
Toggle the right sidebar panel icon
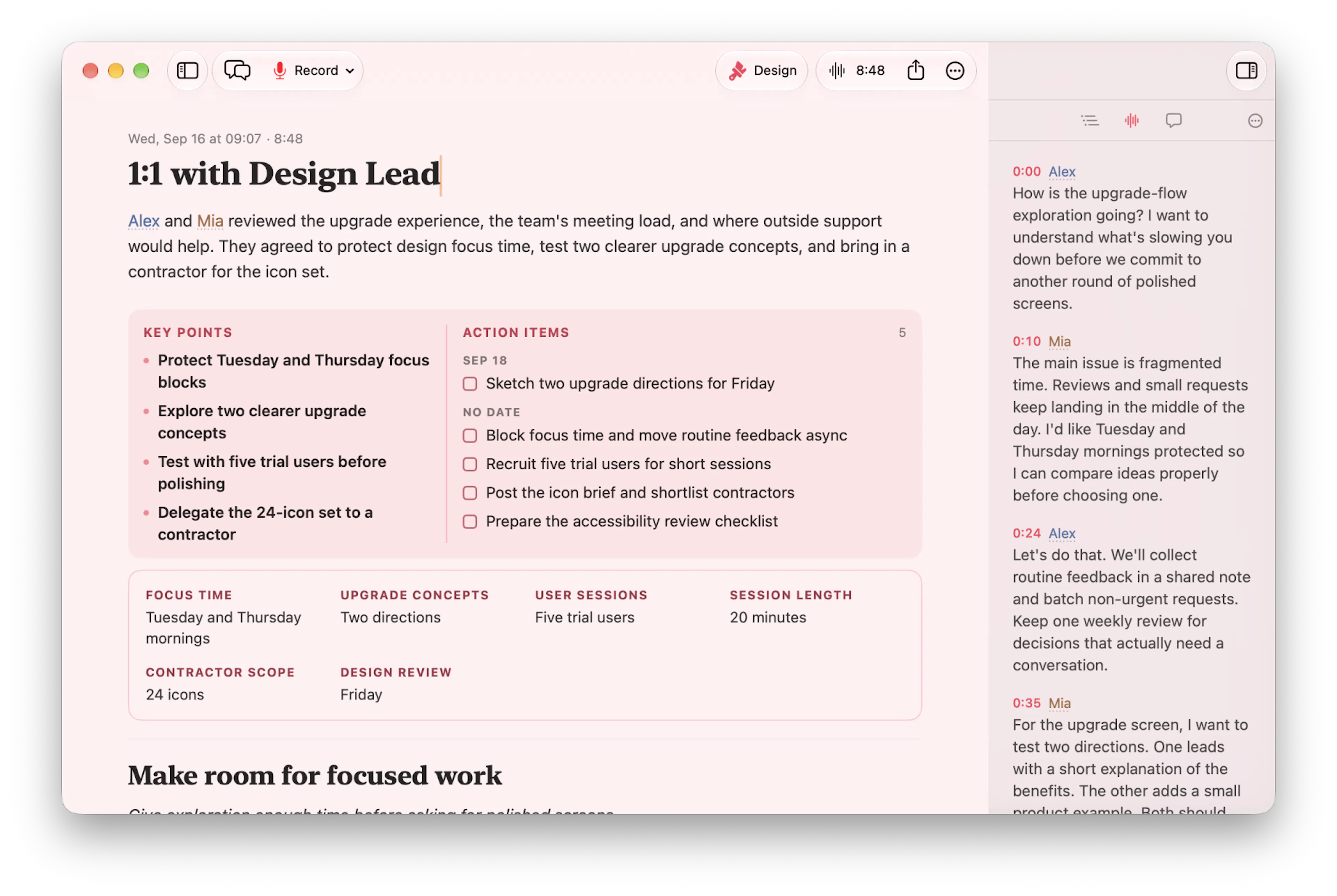coord(1246,70)
